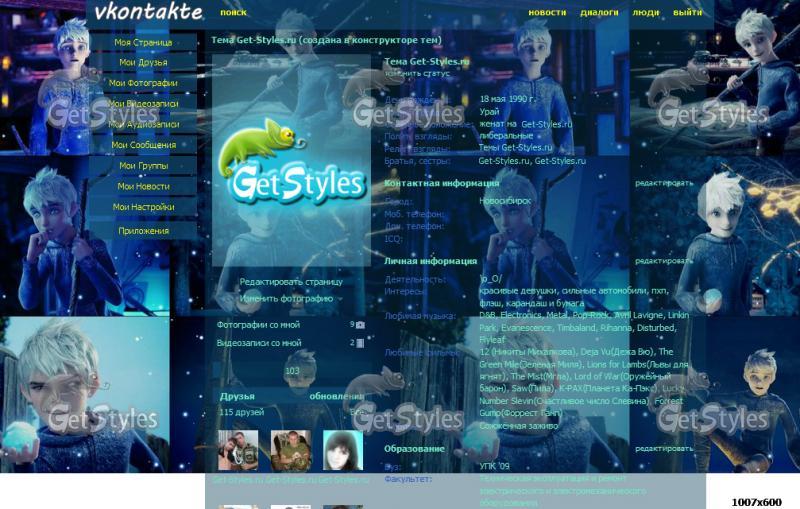Open новости in the top navigation
The image size is (800, 509).
[x=547, y=13]
